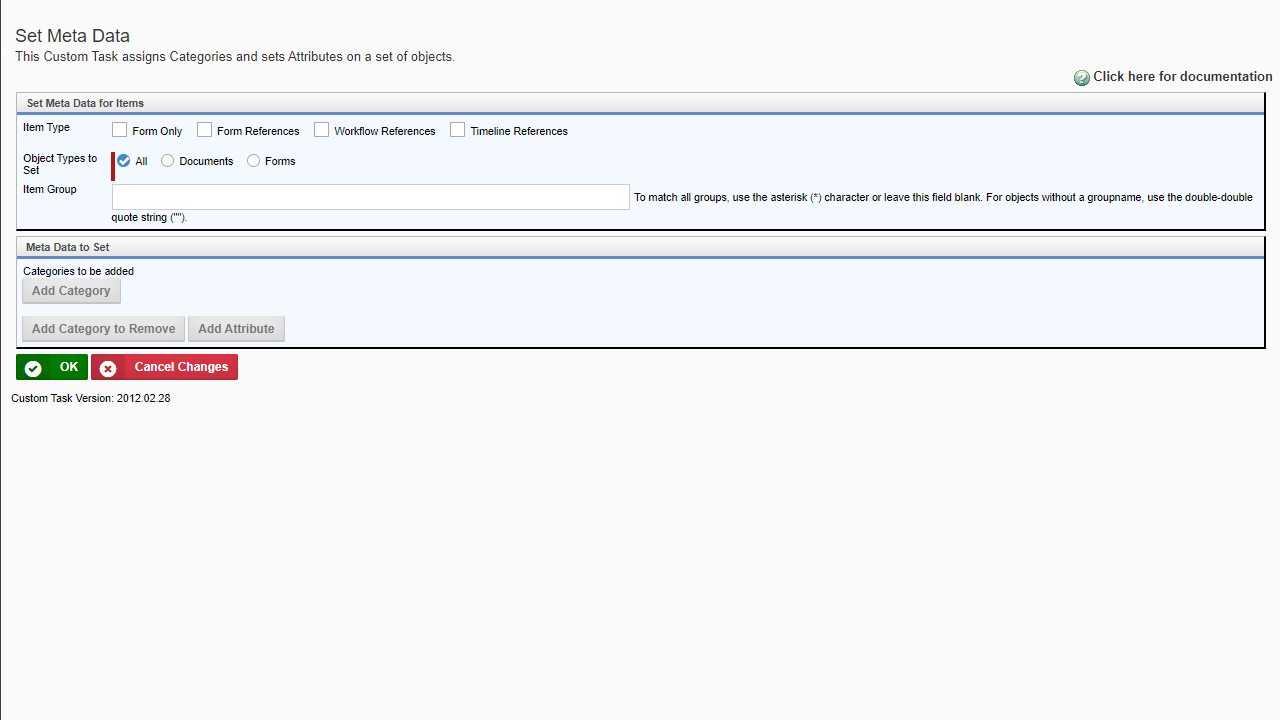Click the Custom Task description sentence
1280x720 pixels.
235,57
